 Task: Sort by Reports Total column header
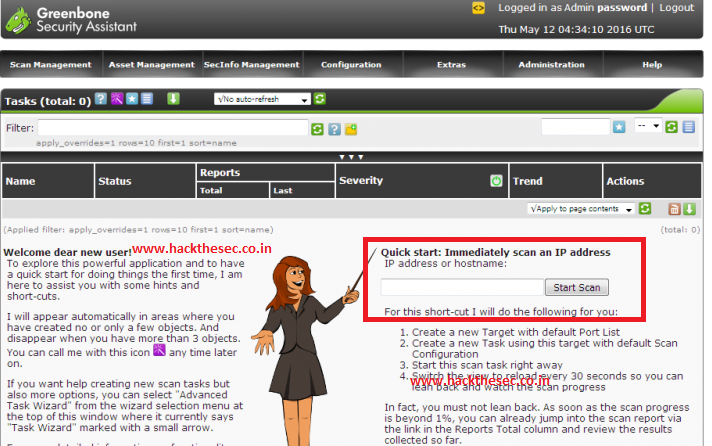[x=211, y=190]
